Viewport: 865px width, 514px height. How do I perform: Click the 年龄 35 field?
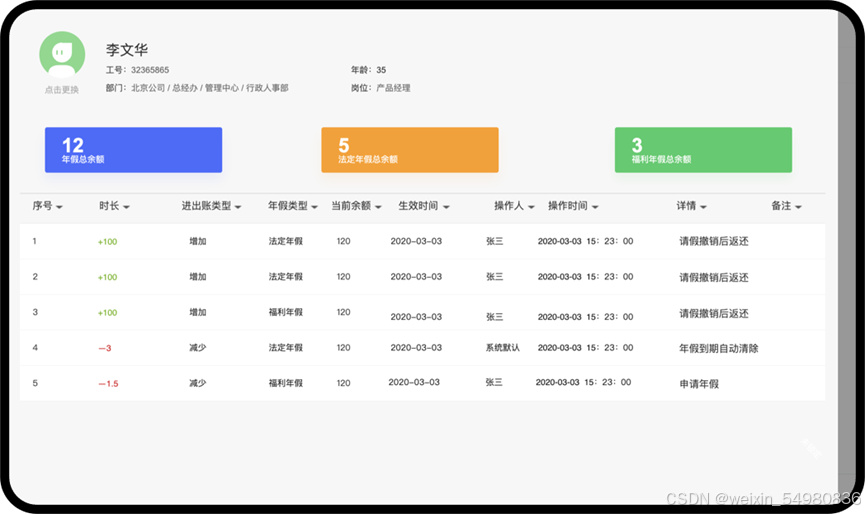point(369,70)
